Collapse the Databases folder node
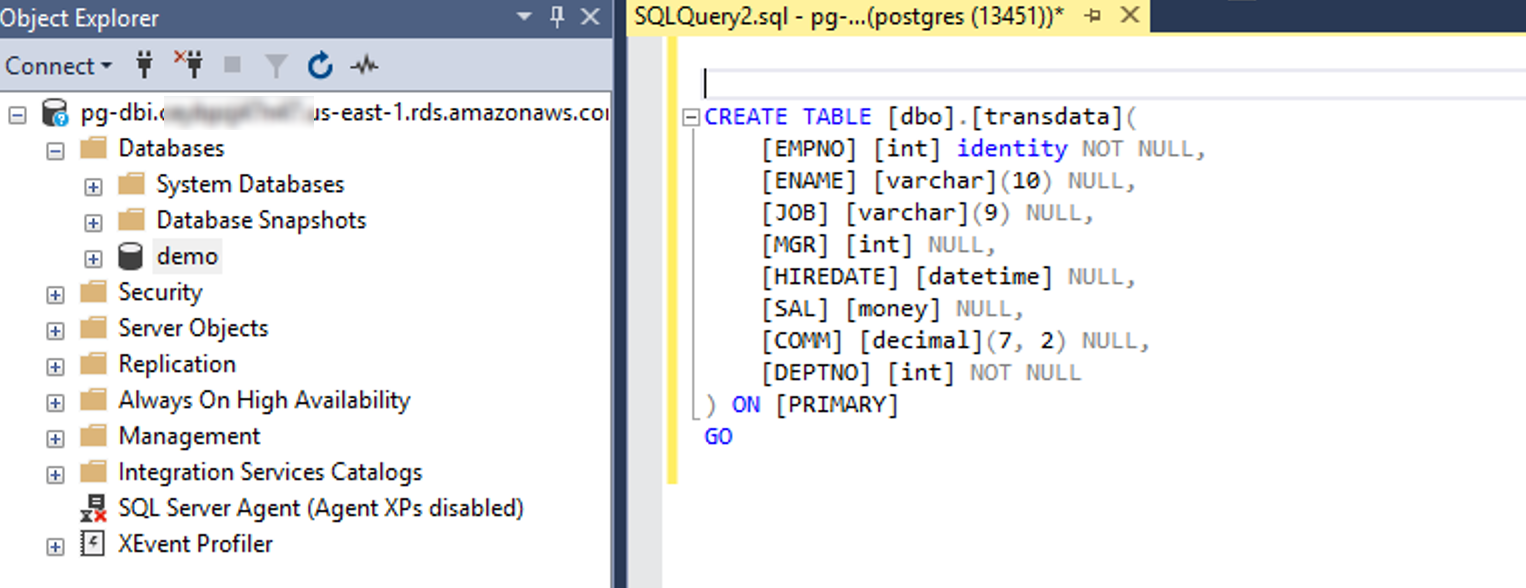The width and height of the screenshot is (1526, 588). pos(55,150)
